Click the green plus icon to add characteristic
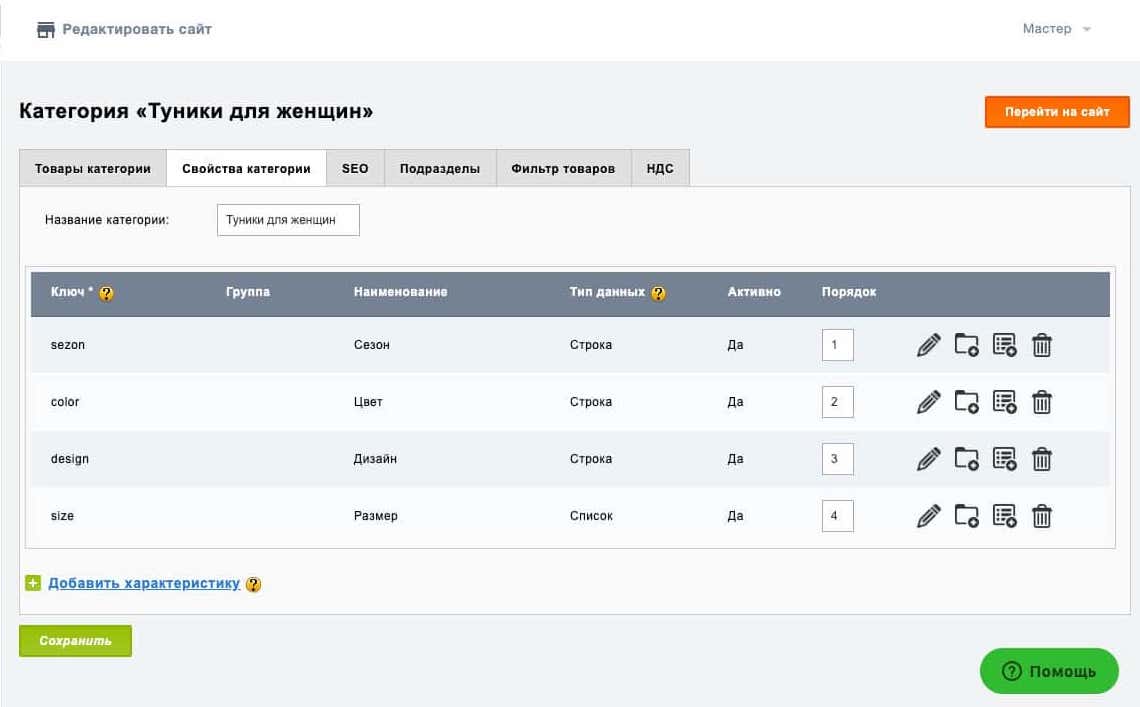The width and height of the screenshot is (1140, 707). (33, 583)
